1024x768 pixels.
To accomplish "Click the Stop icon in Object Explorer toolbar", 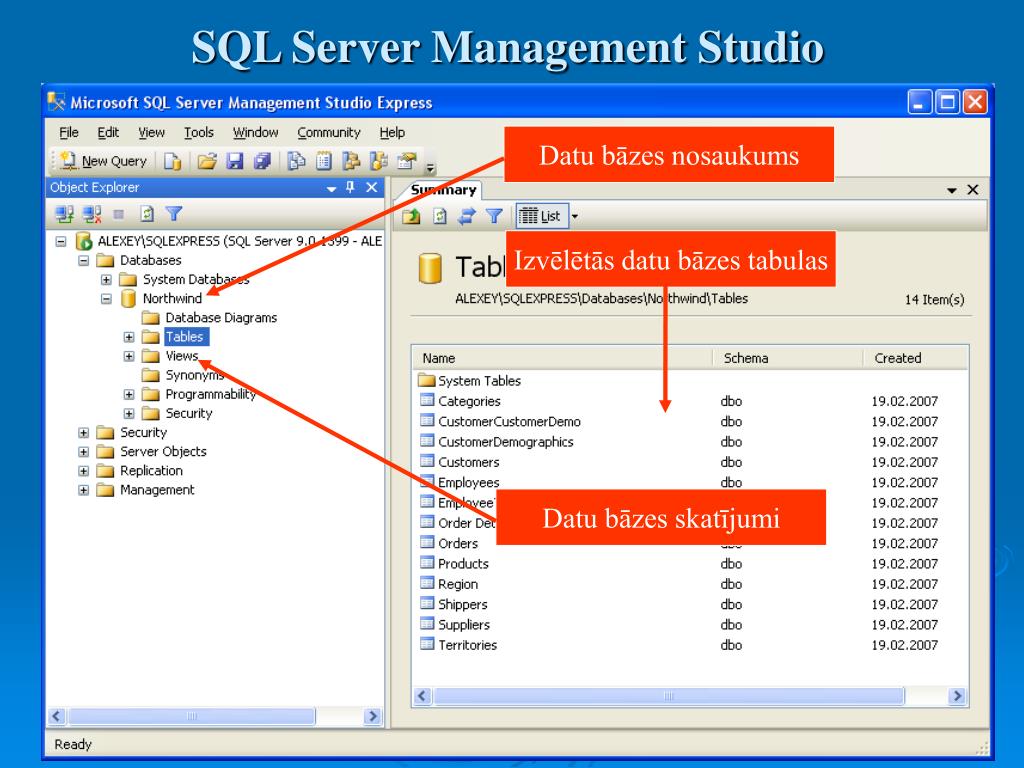I will [119, 214].
